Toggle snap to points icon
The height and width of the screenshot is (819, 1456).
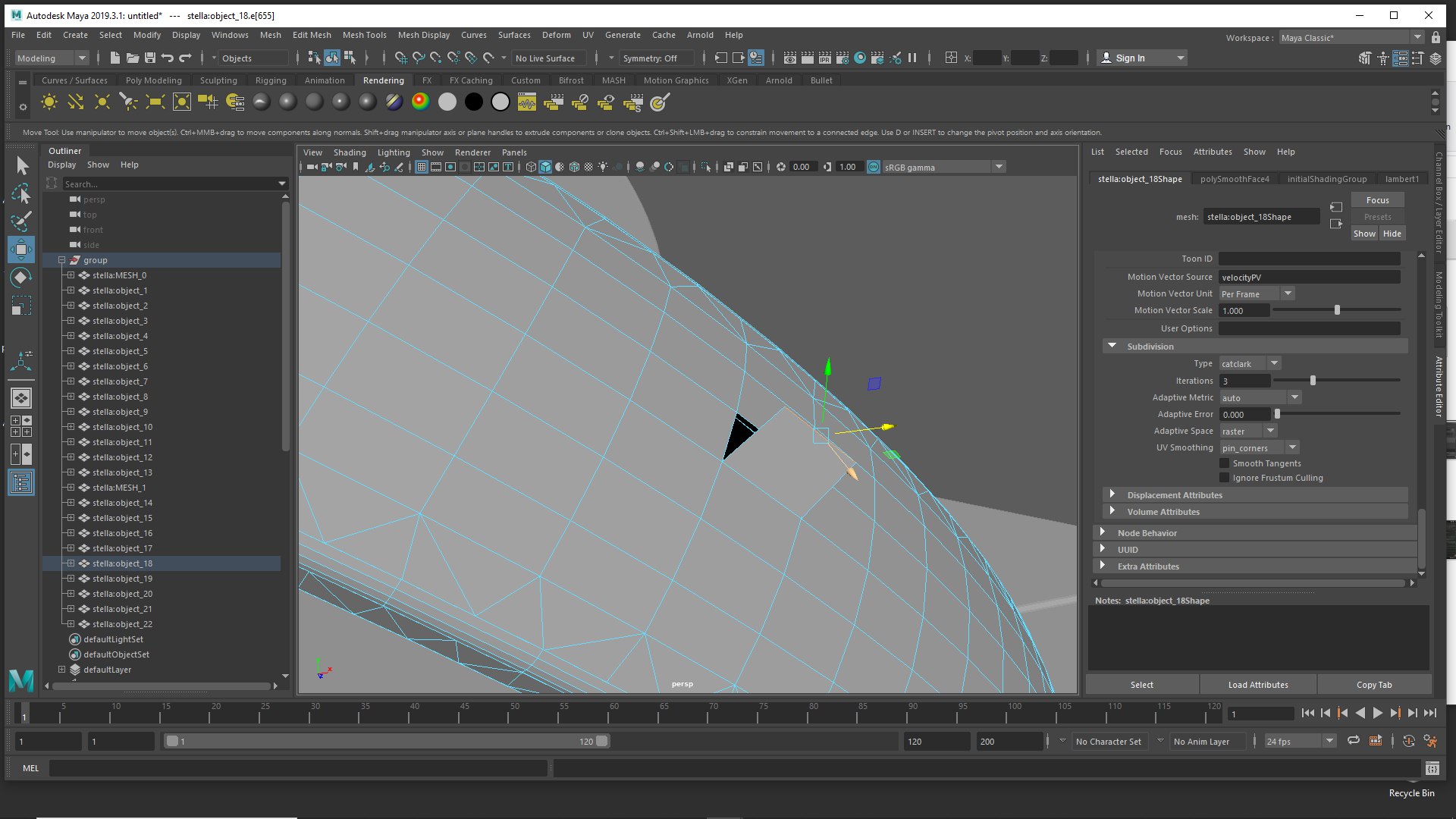point(435,58)
